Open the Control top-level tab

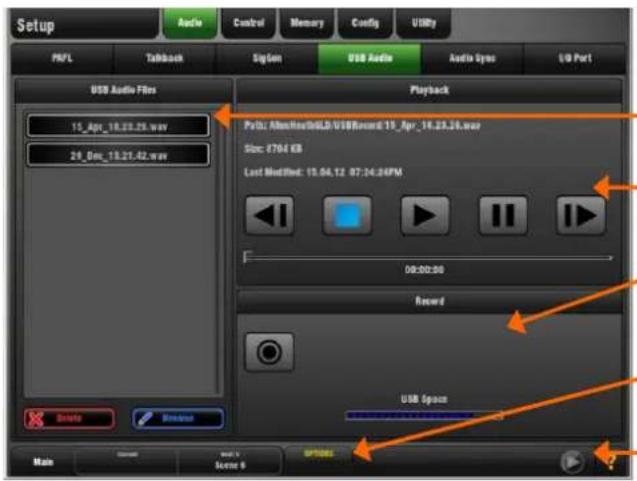pos(249,23)
